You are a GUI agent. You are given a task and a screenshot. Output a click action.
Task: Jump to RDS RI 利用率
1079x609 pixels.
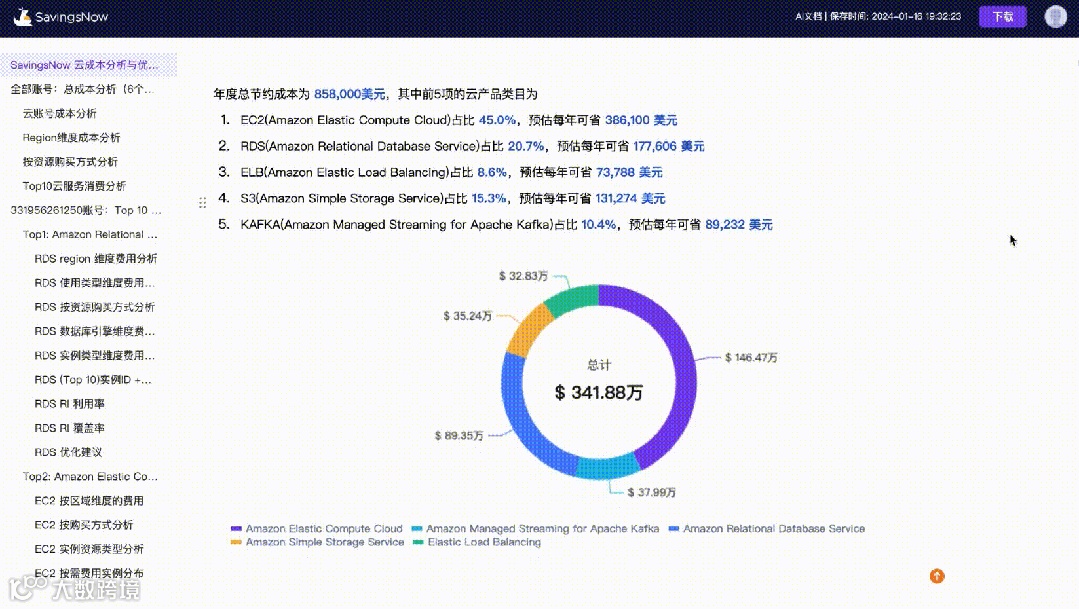[70, 404]
